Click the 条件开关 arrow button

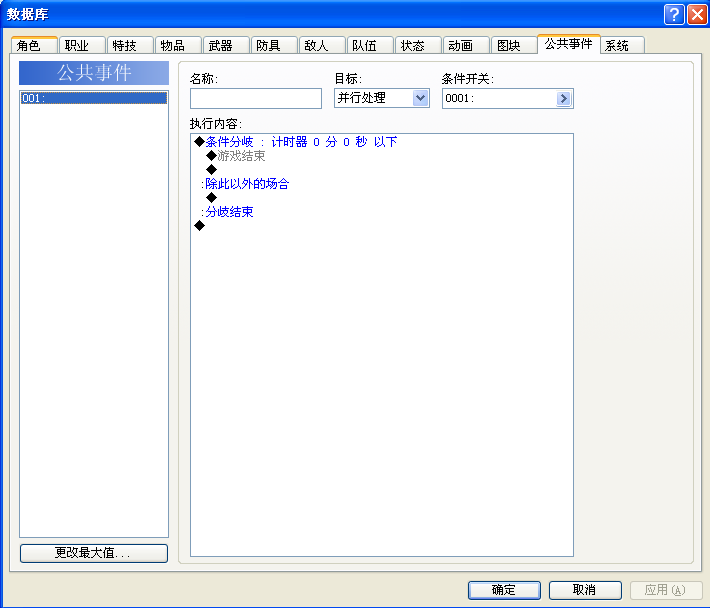(x=563, y=98)
